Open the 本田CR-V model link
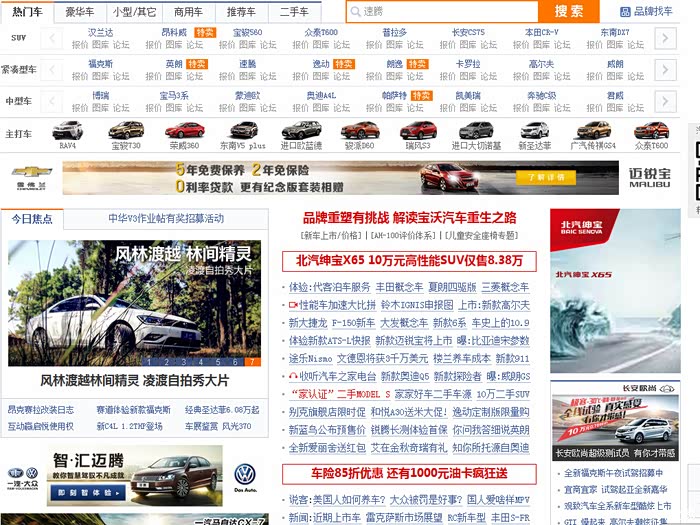Screen dimensions: 700x525 [542, 32]
